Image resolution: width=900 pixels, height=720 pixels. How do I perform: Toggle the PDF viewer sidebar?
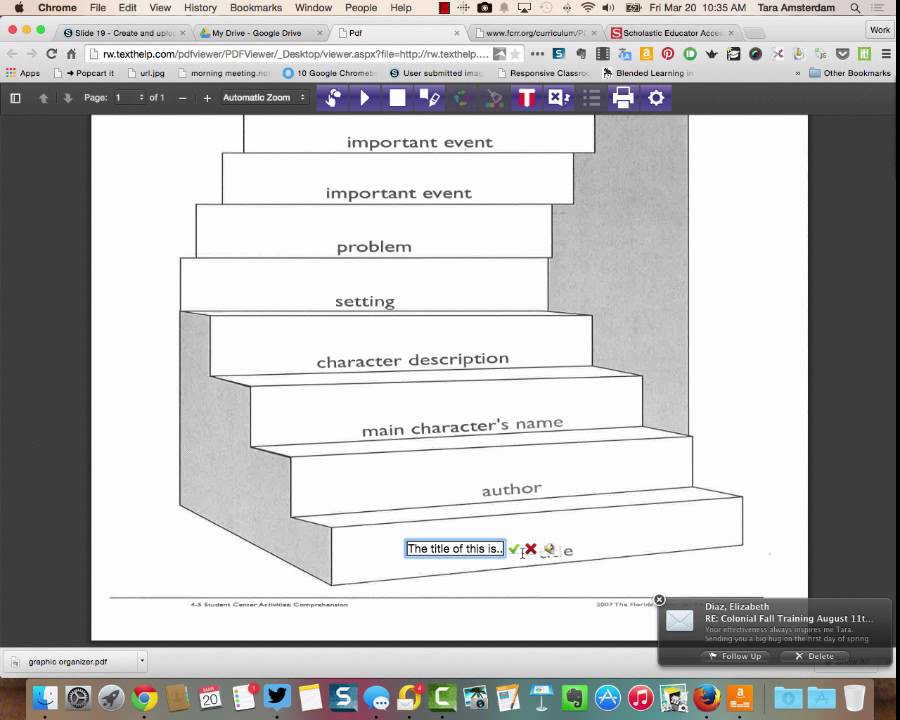(15, 98)
